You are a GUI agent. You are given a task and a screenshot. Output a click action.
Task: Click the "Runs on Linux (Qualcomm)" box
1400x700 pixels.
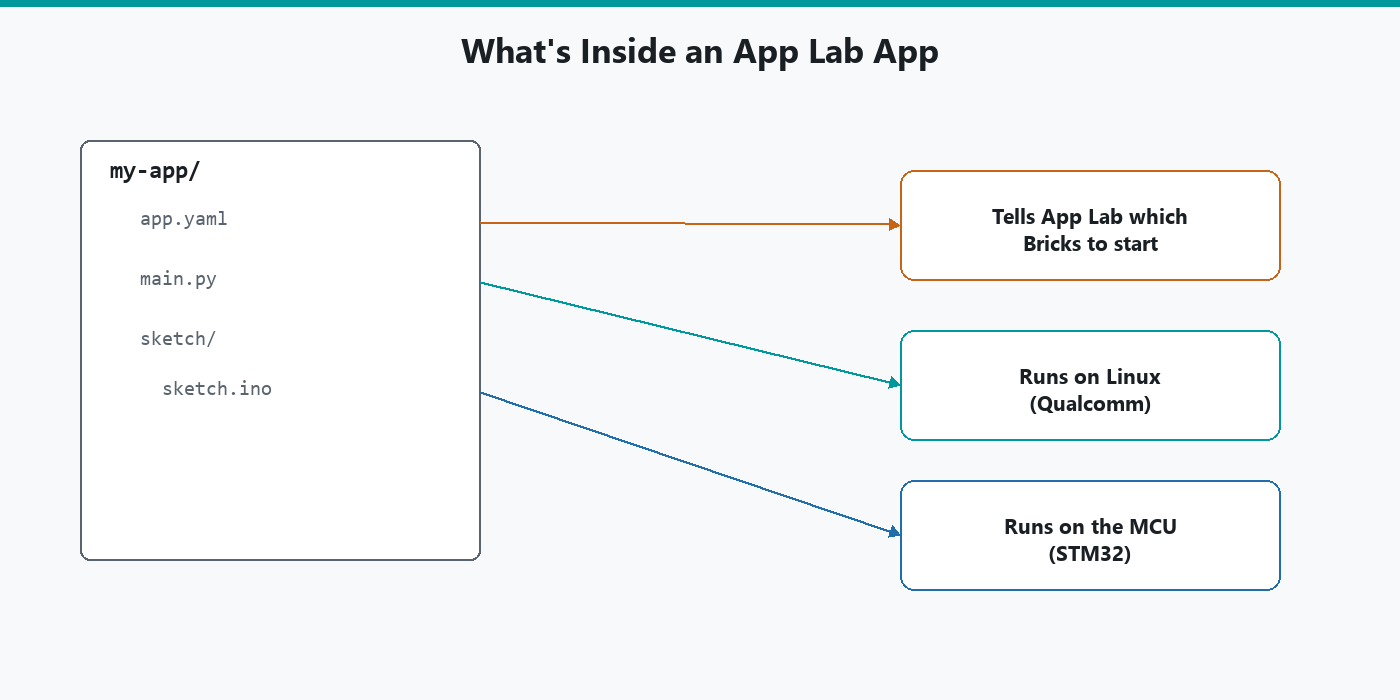tap(1090, 385)
